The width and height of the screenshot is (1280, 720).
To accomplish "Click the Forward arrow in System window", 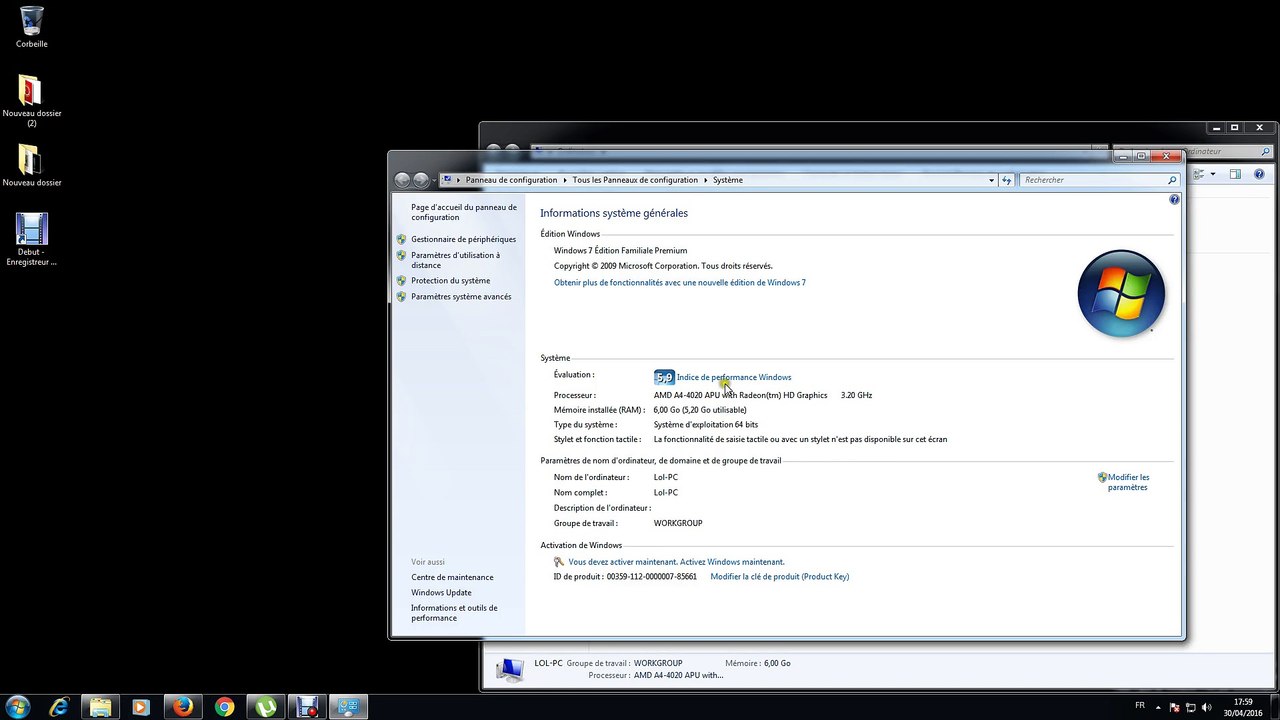I will point(421,180).
